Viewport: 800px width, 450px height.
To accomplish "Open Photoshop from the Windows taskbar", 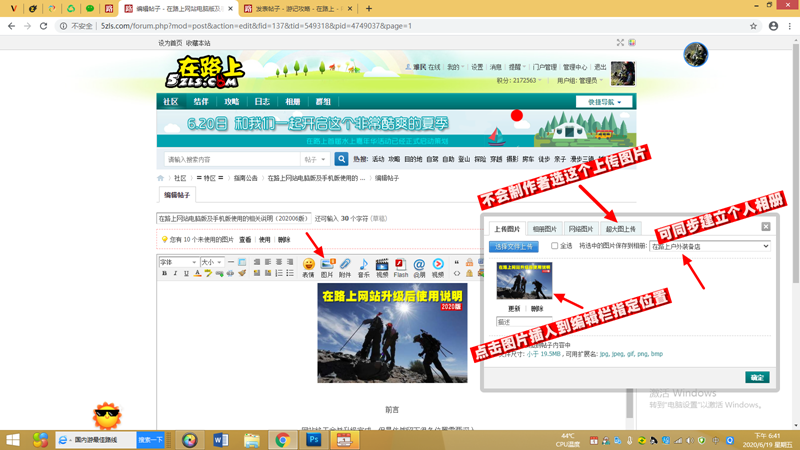I will click(x=313, y=440).
